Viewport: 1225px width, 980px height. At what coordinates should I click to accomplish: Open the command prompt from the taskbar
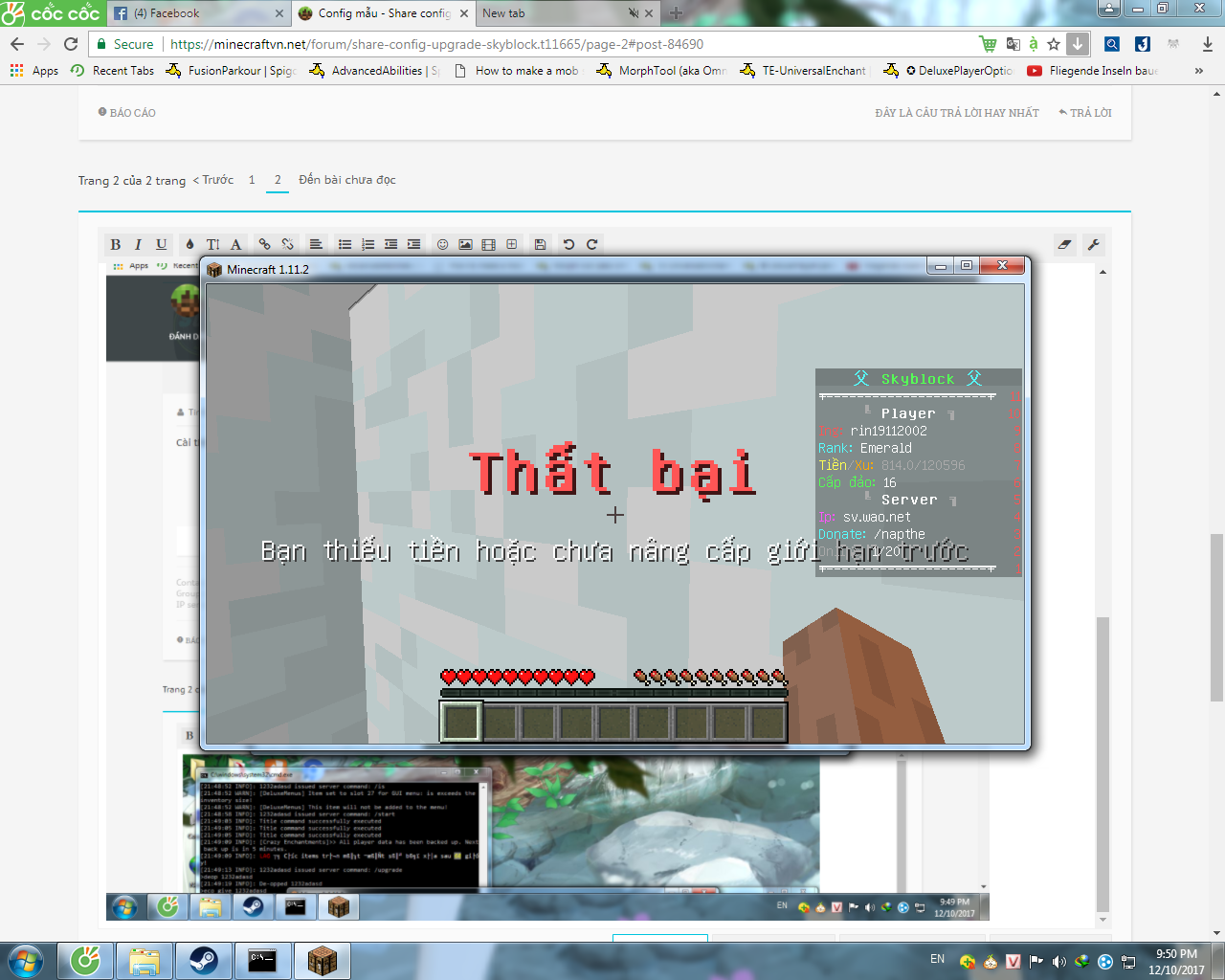tap(263, 961)
